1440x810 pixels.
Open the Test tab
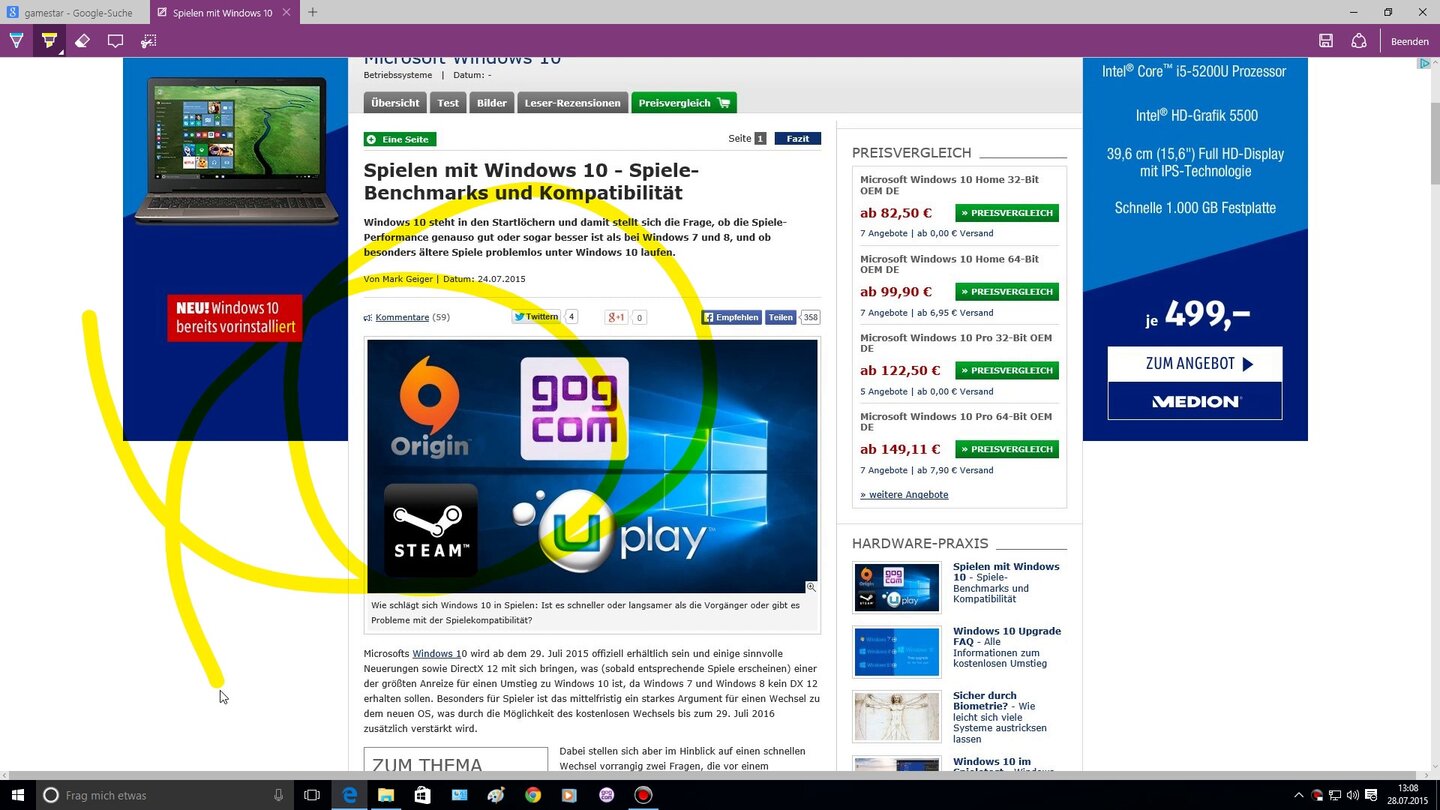coord(448,102)
